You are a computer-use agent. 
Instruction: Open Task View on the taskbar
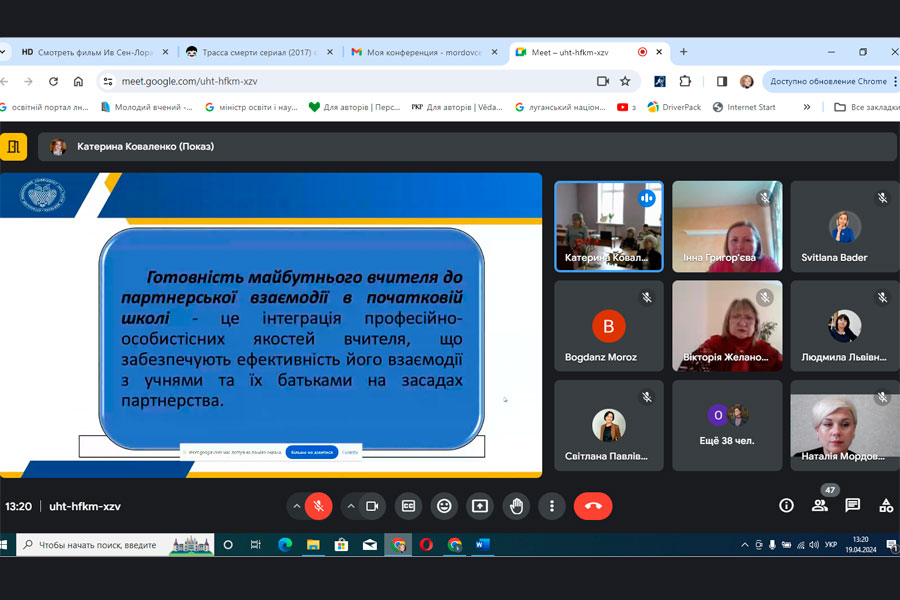pyautogui.click(x=256, y=545)
